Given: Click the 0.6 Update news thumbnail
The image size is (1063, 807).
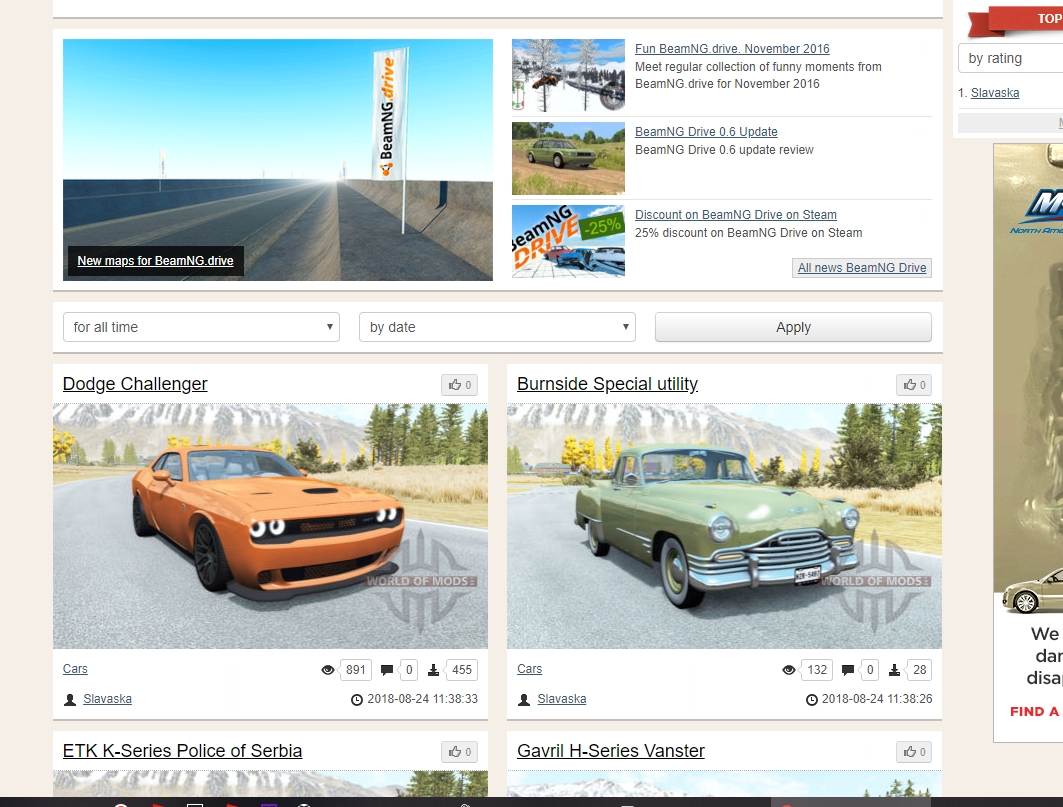Looking at the screenshot, I should pyautogui.click(x=568, y=159).
